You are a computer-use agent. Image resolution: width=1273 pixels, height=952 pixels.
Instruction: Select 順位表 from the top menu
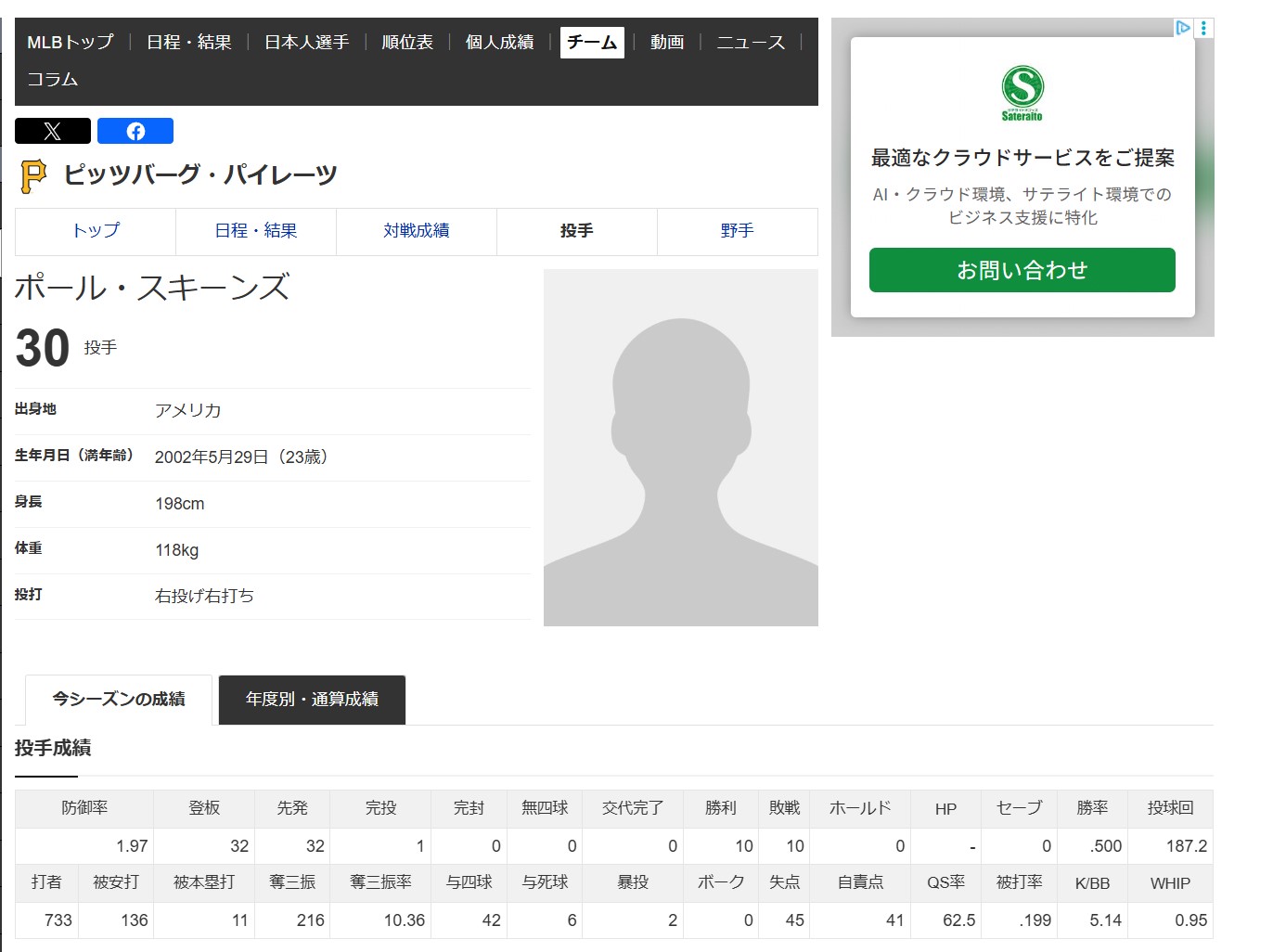click(x=407, y=43)
